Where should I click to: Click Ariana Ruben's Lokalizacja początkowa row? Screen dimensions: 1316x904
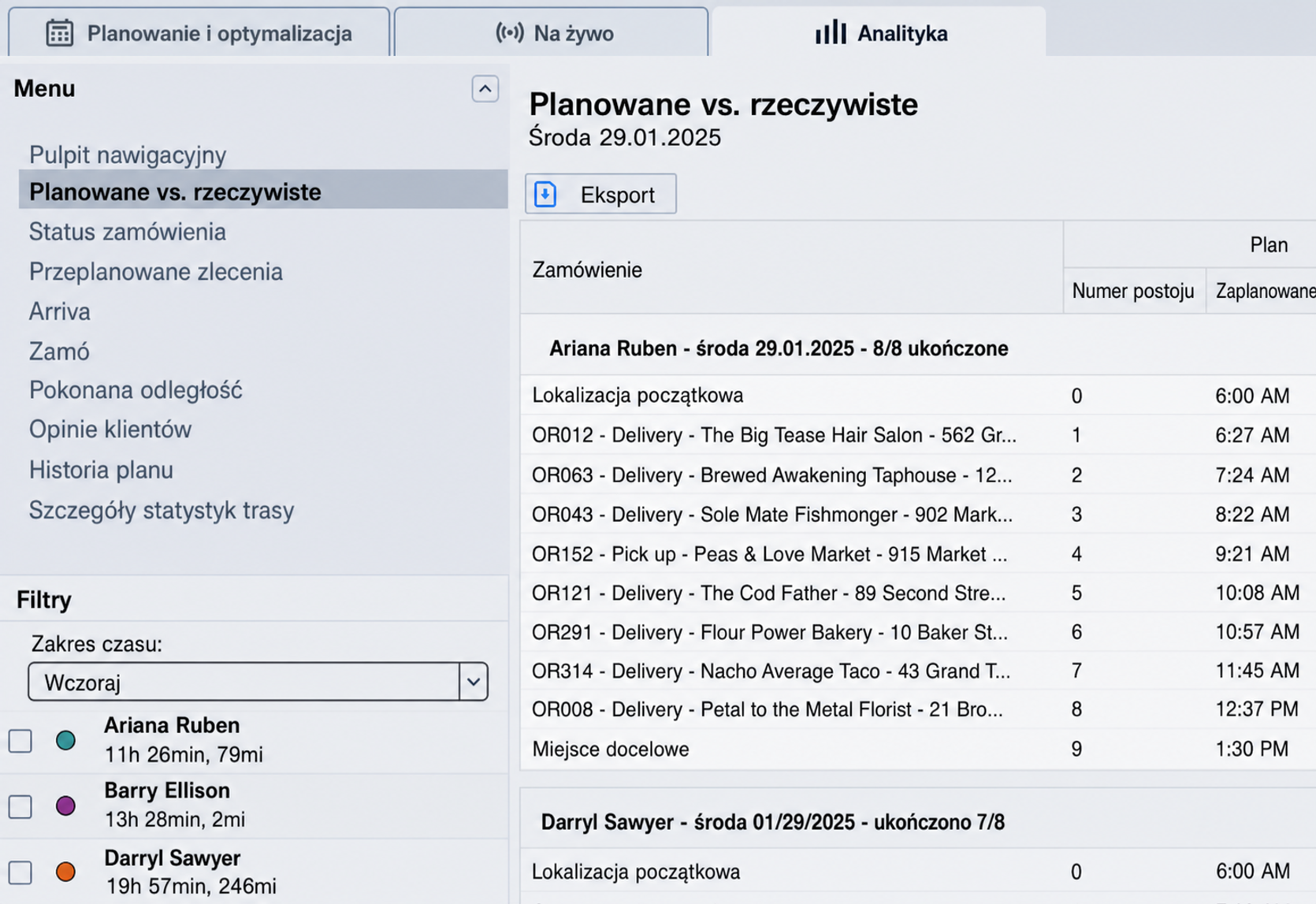point(918,395)
